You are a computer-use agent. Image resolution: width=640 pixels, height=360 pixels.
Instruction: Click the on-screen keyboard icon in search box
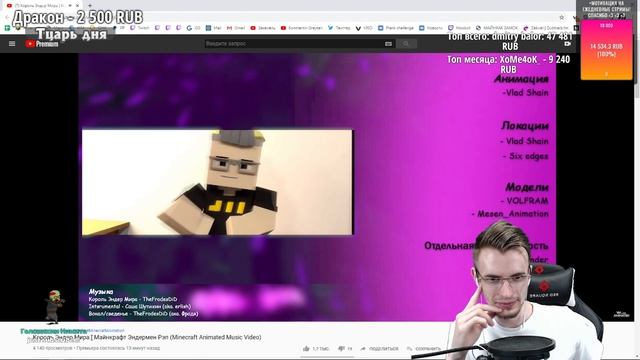pyautogui.click(x=388, y=44)
